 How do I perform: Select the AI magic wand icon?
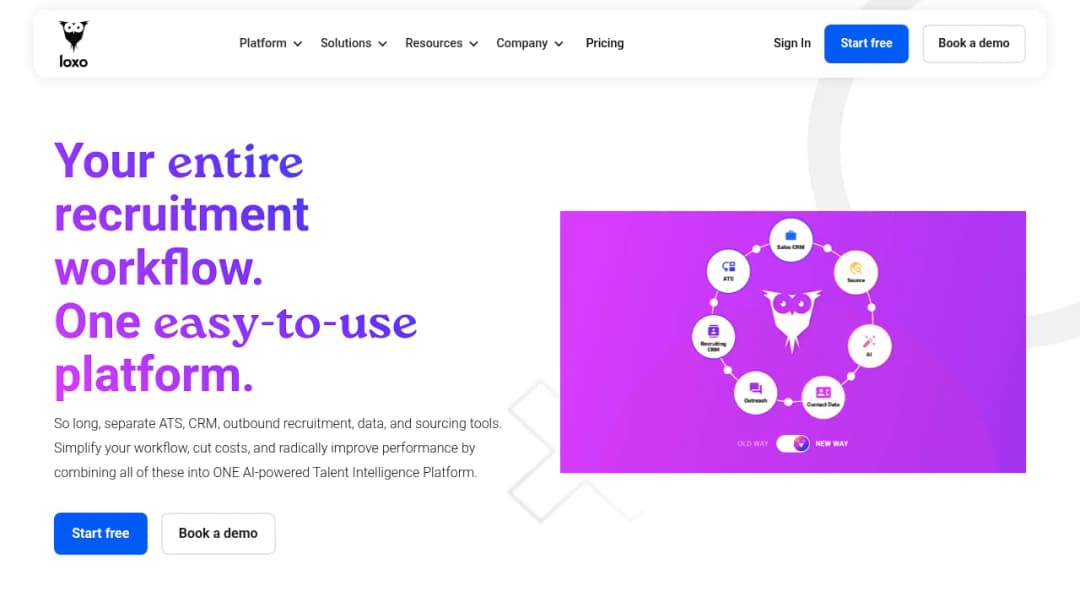tap(869, 346)
